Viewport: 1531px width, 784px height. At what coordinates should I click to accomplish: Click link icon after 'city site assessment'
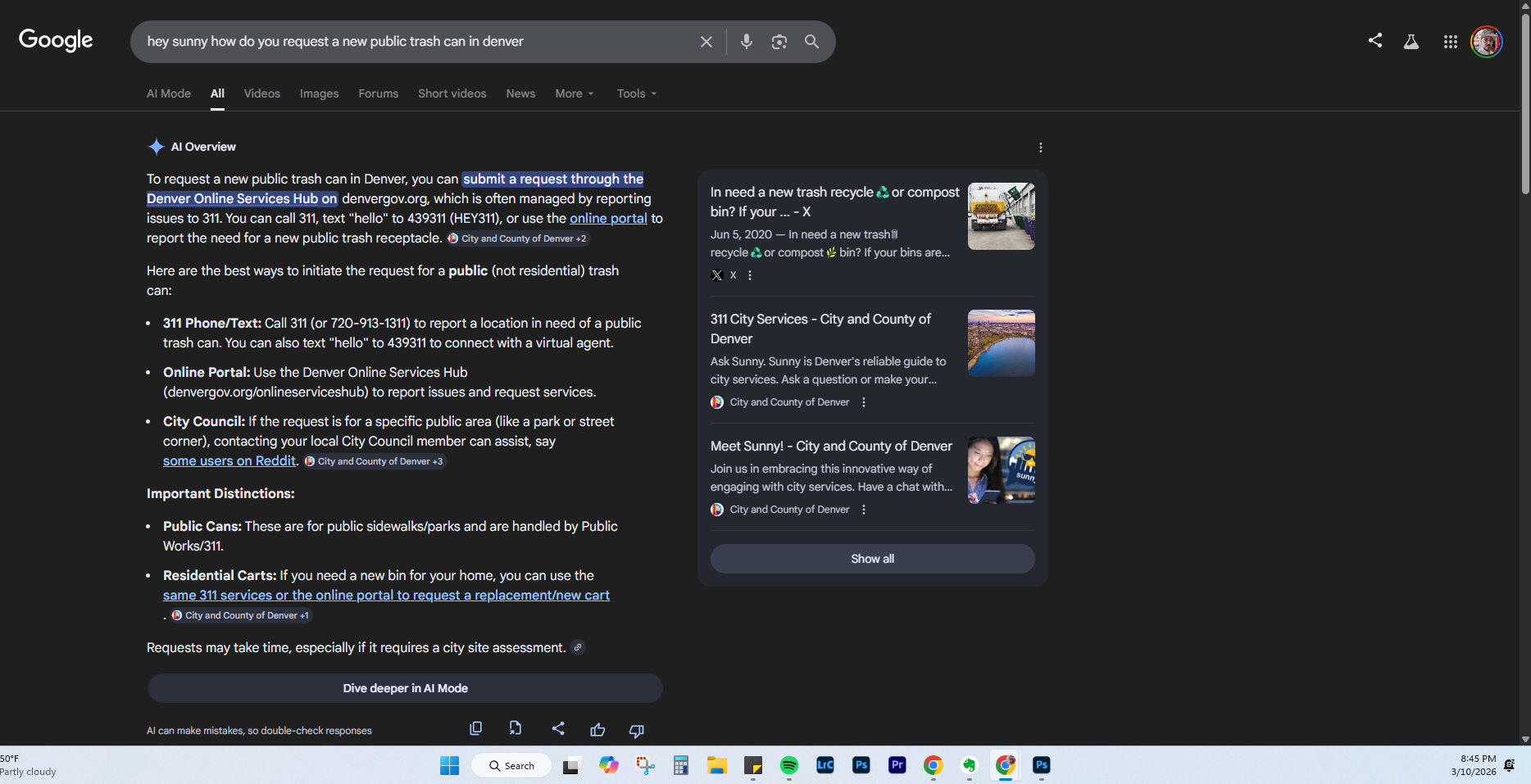click(578, 647)
